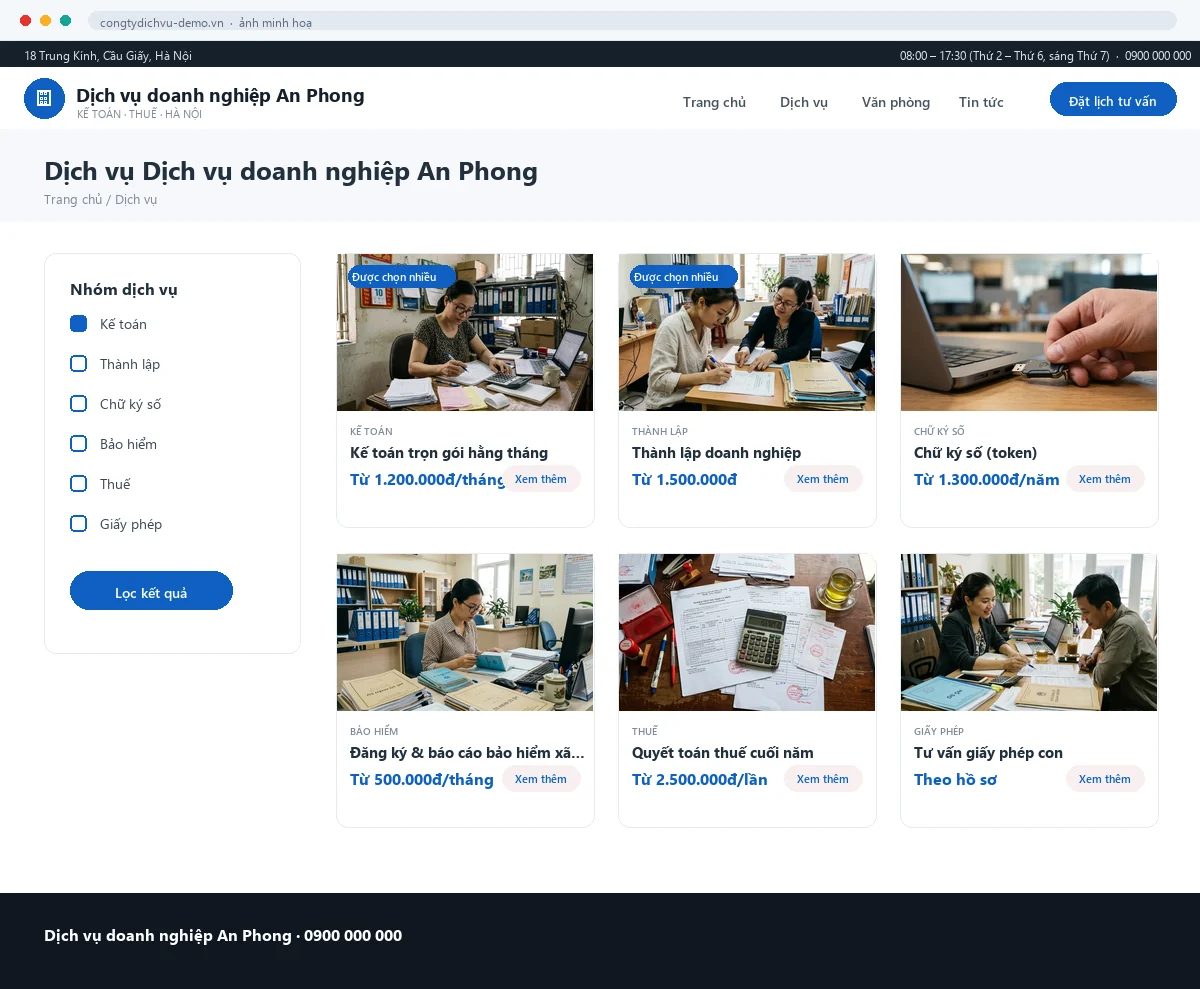Image resolution: width=1200 pixels, height=989 pixels.
Task: Click the Chữ ký số (token) title
Action: (x=976, y=453)
